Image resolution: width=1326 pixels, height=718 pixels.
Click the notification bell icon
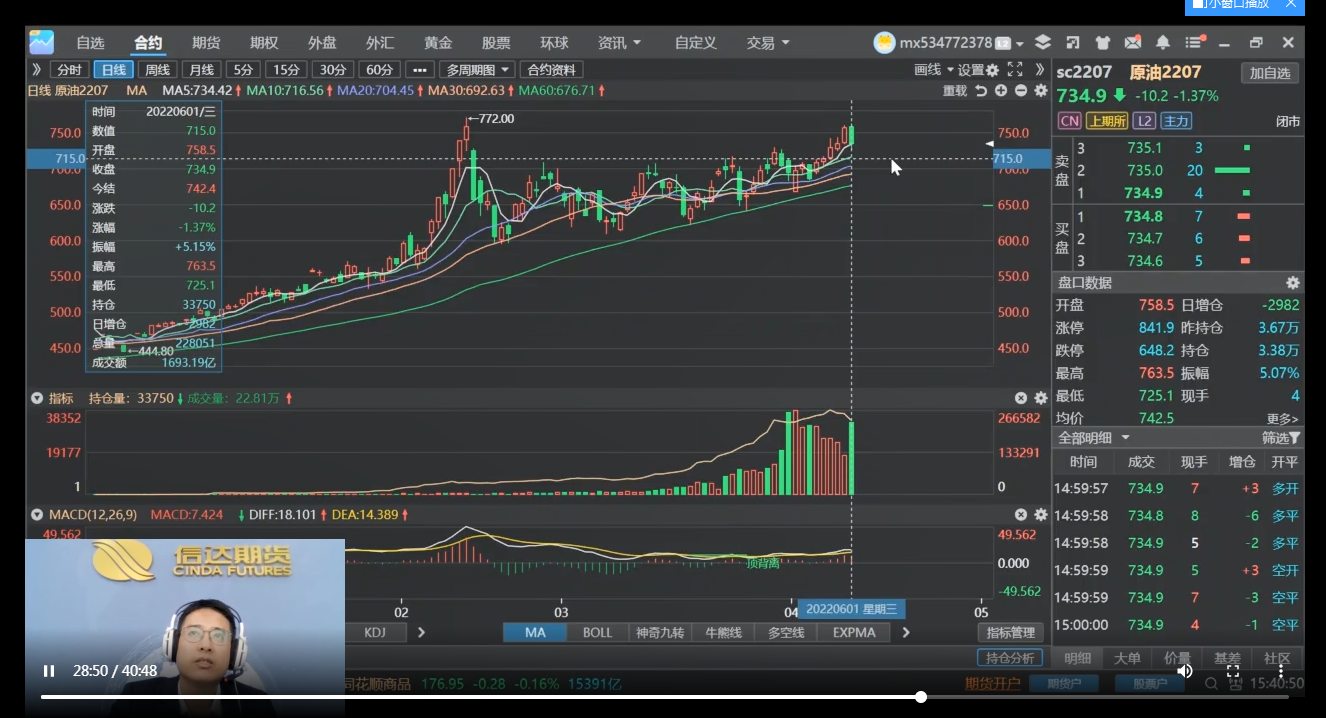[1162, 43]
